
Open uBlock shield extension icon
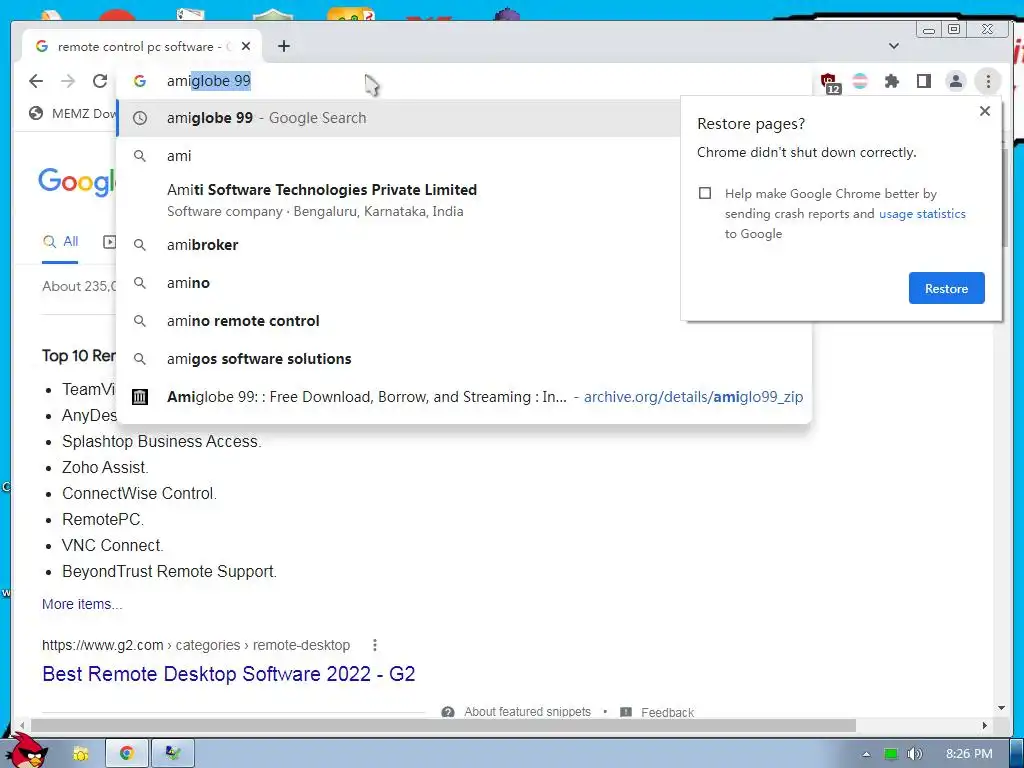pos(829,83)
